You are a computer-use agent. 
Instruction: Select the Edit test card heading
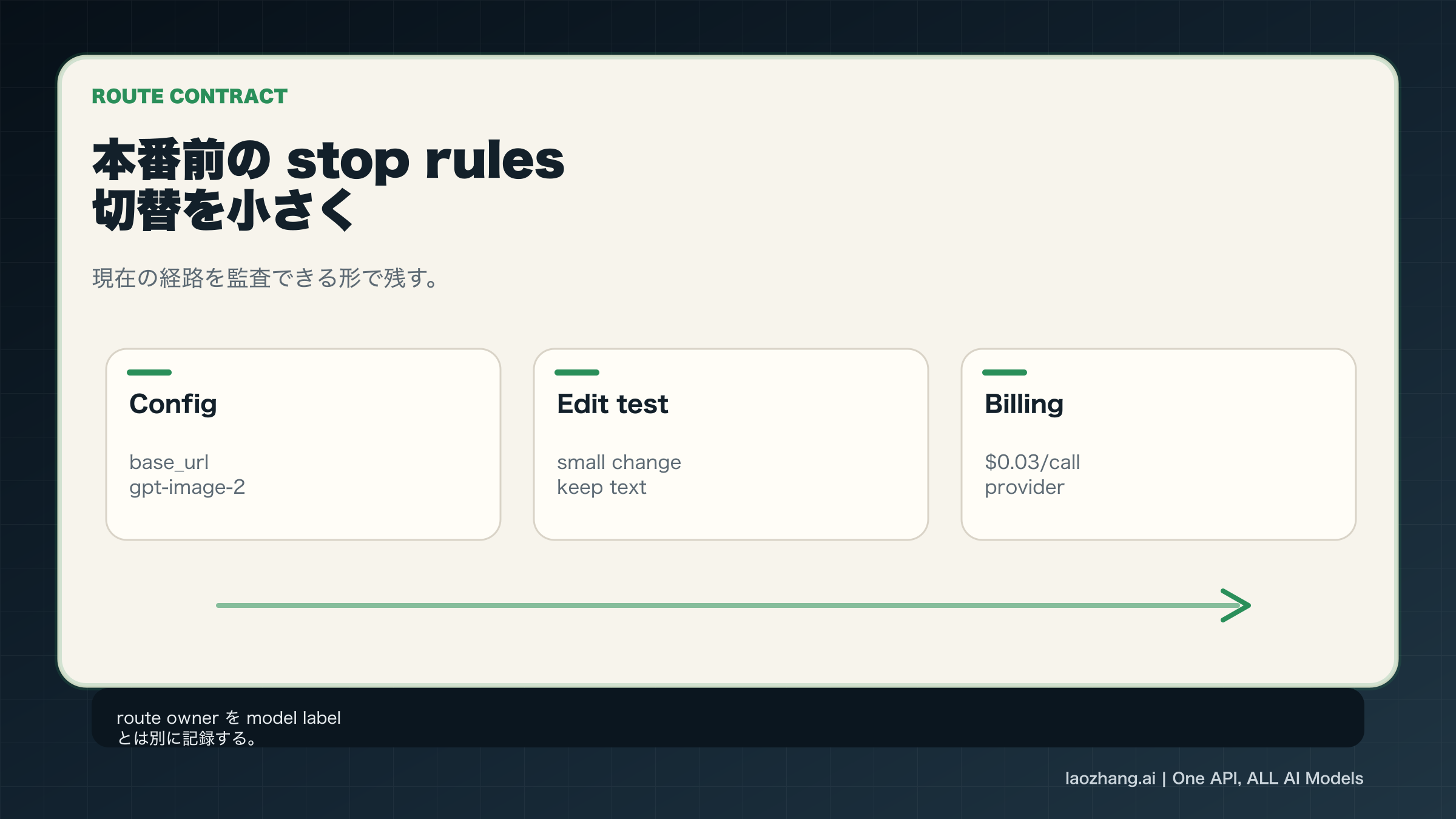tap(612, 405)
